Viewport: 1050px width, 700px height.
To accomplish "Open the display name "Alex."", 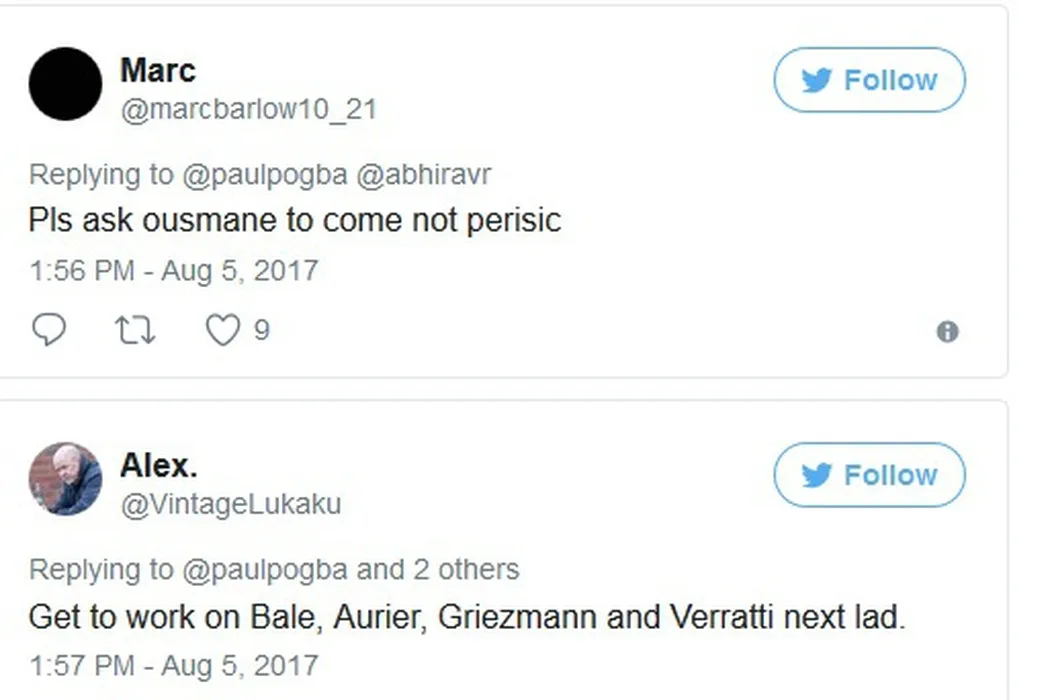I will pyautogui.click(x=159, y=465).
